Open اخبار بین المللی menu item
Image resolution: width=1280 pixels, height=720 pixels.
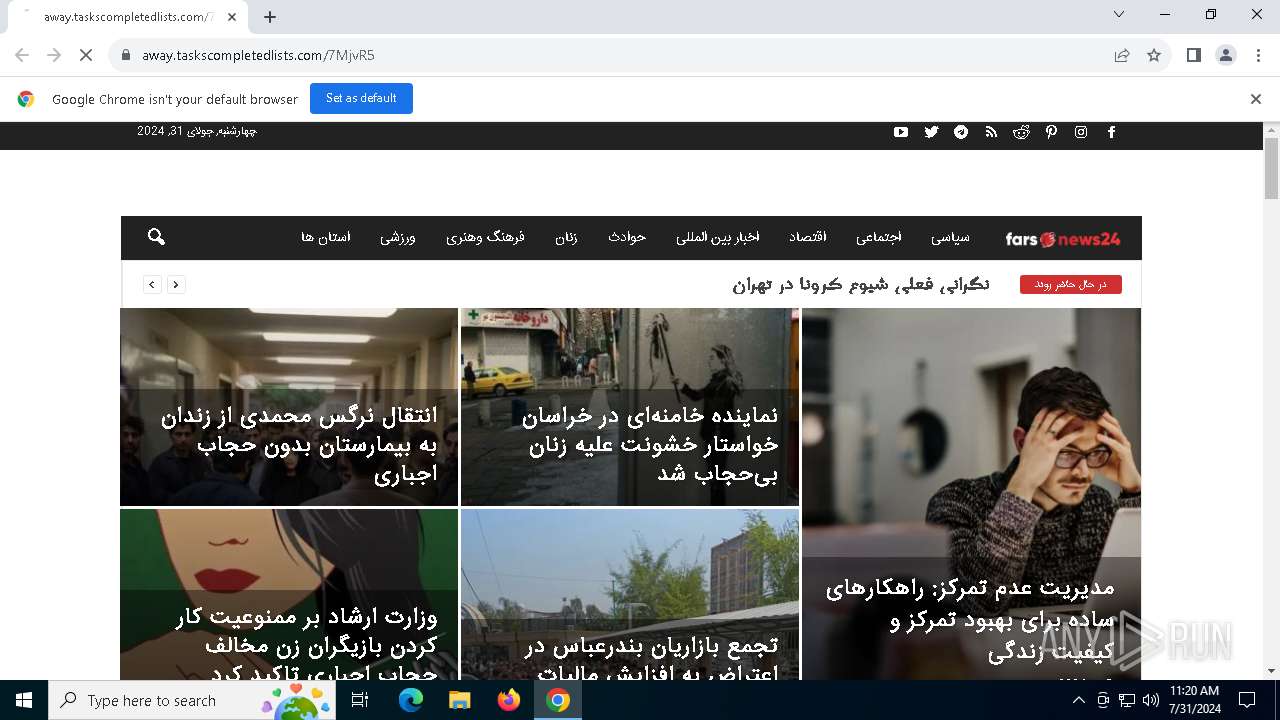click(718, 237)
